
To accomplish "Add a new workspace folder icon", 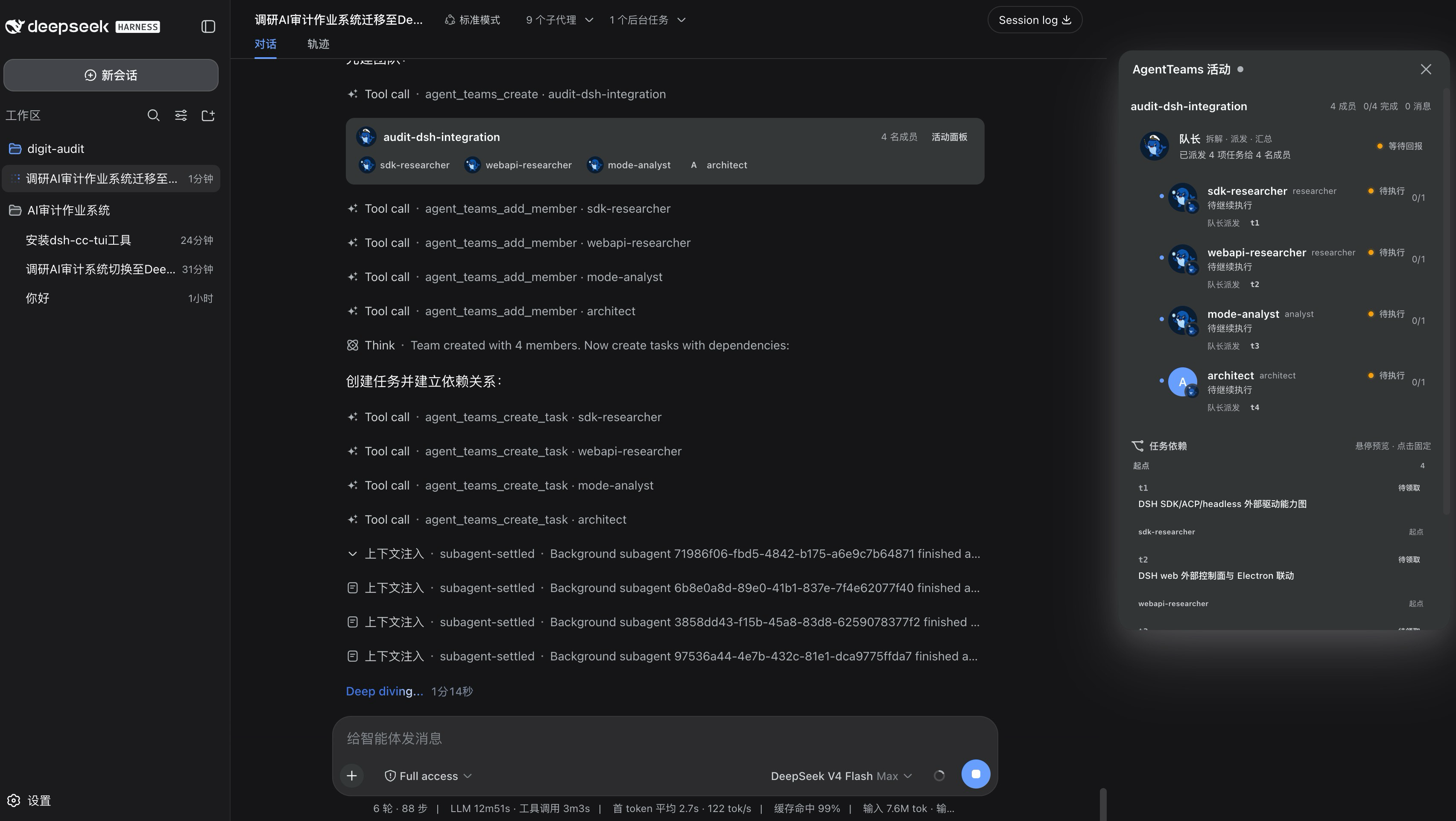I will pyautogui.click(x=208, y=115).
